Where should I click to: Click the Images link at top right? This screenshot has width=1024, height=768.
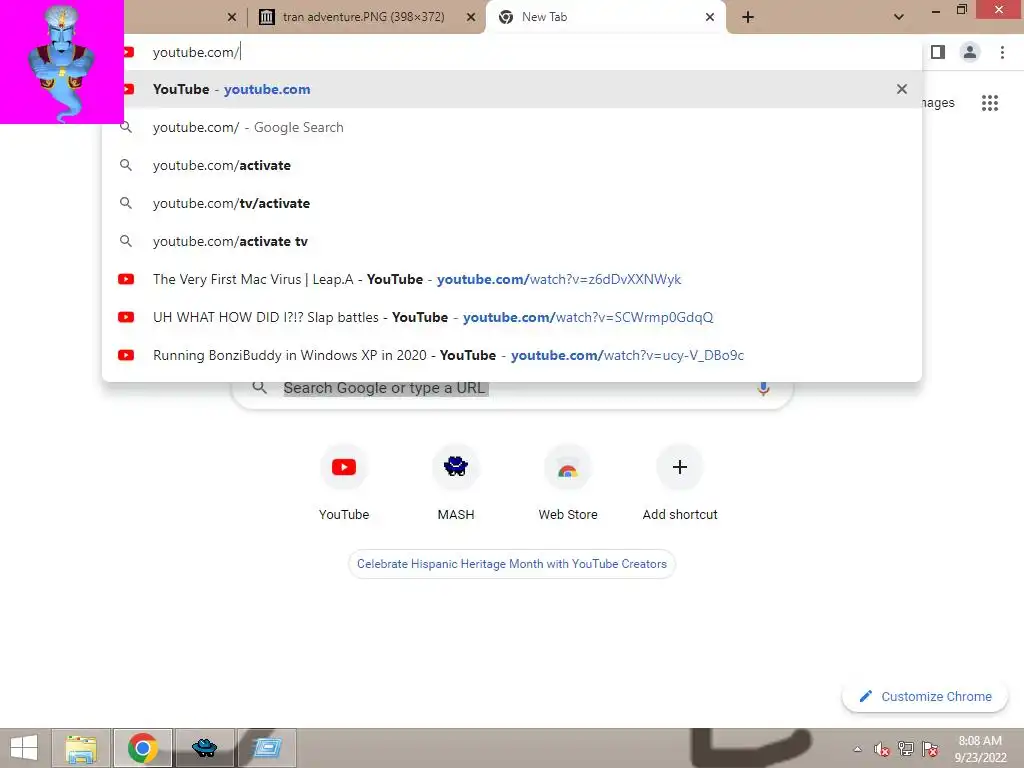click(x=938, y=103)
